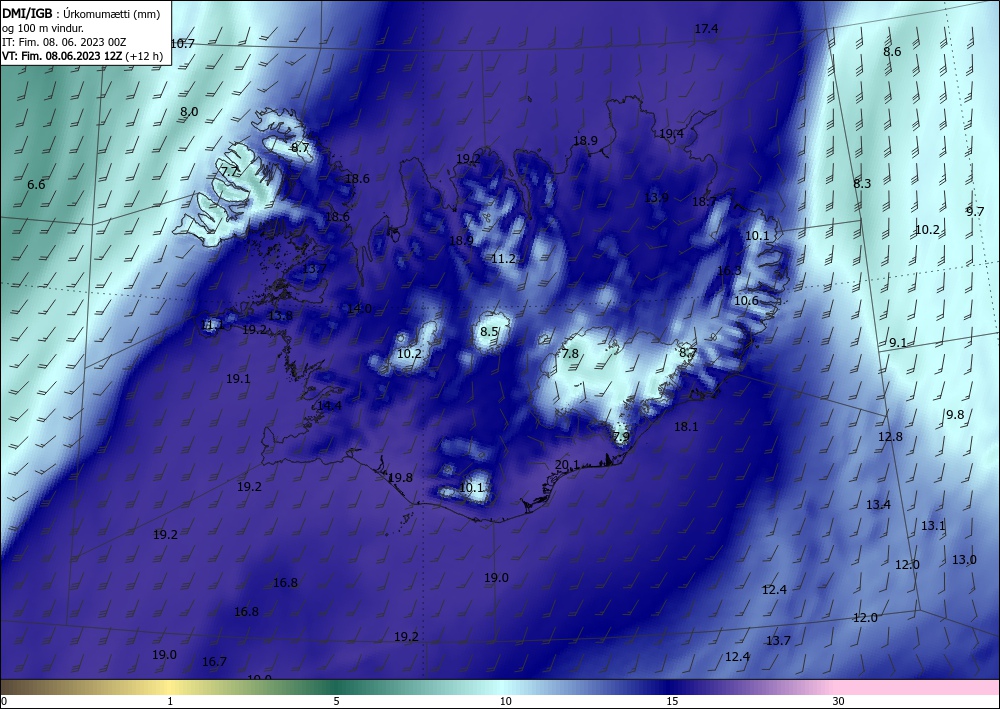Image resolution: width=1000 pixels, height=709 pixels.
Task: Click the 10.6 value label
Action: (746, 300)
